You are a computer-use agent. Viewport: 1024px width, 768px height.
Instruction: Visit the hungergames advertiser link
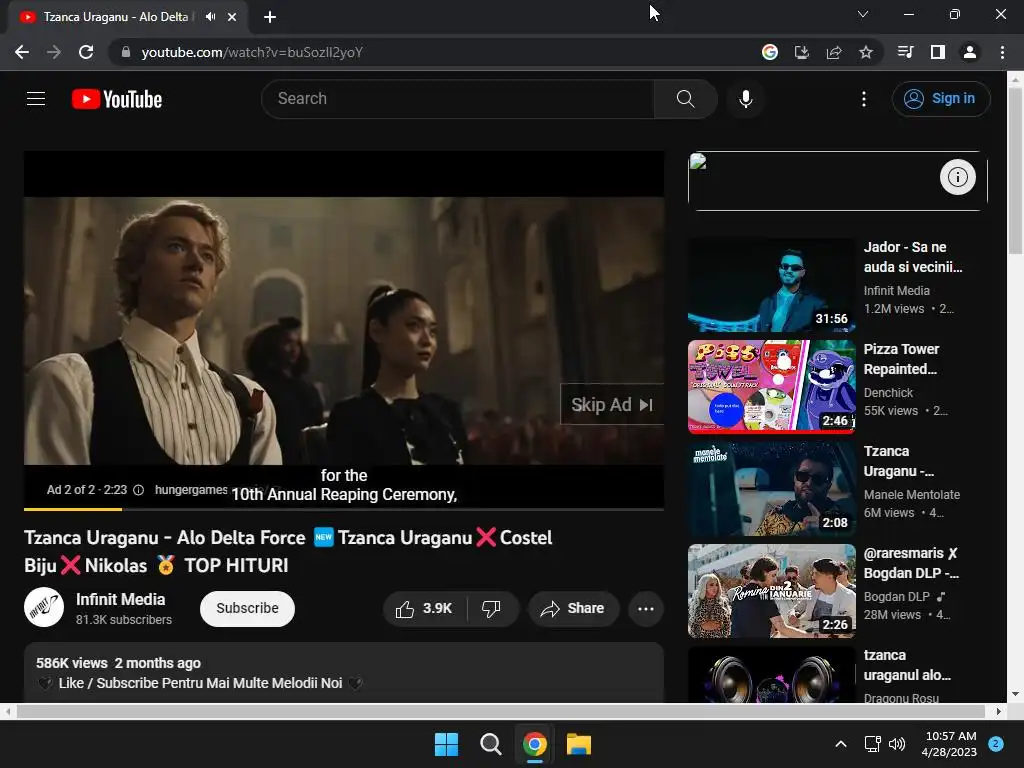[191, 490]
